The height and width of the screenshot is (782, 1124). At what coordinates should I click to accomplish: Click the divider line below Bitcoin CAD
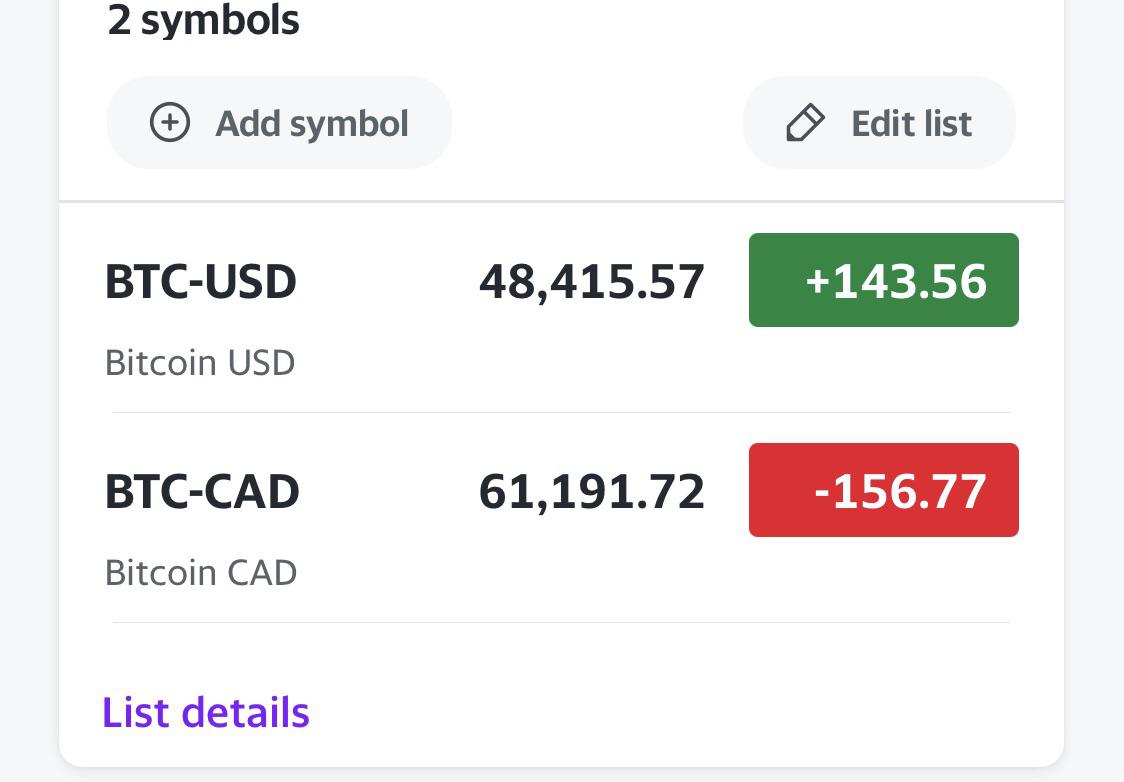561,622
